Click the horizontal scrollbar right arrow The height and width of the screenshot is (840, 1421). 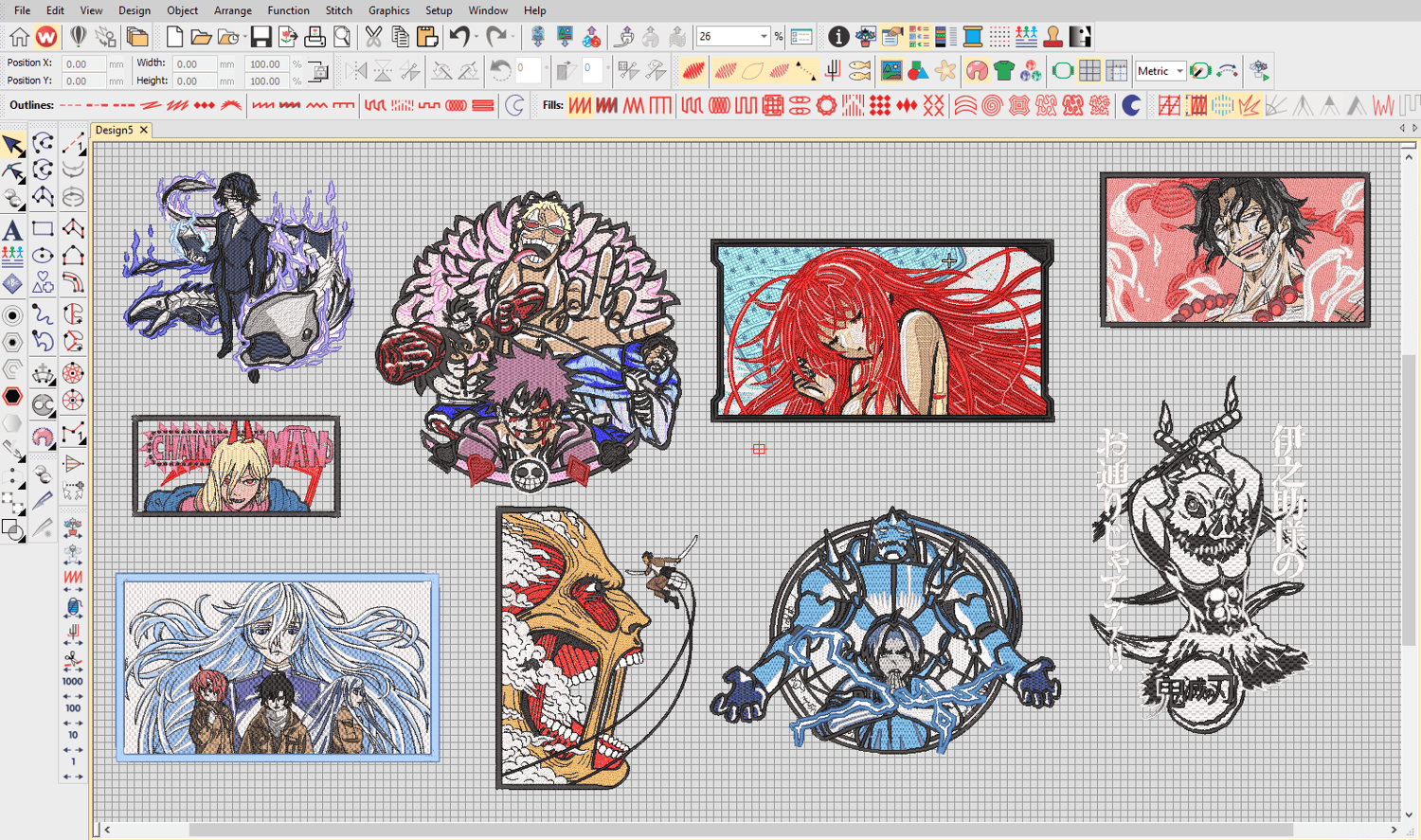(x=1394, y=831)
